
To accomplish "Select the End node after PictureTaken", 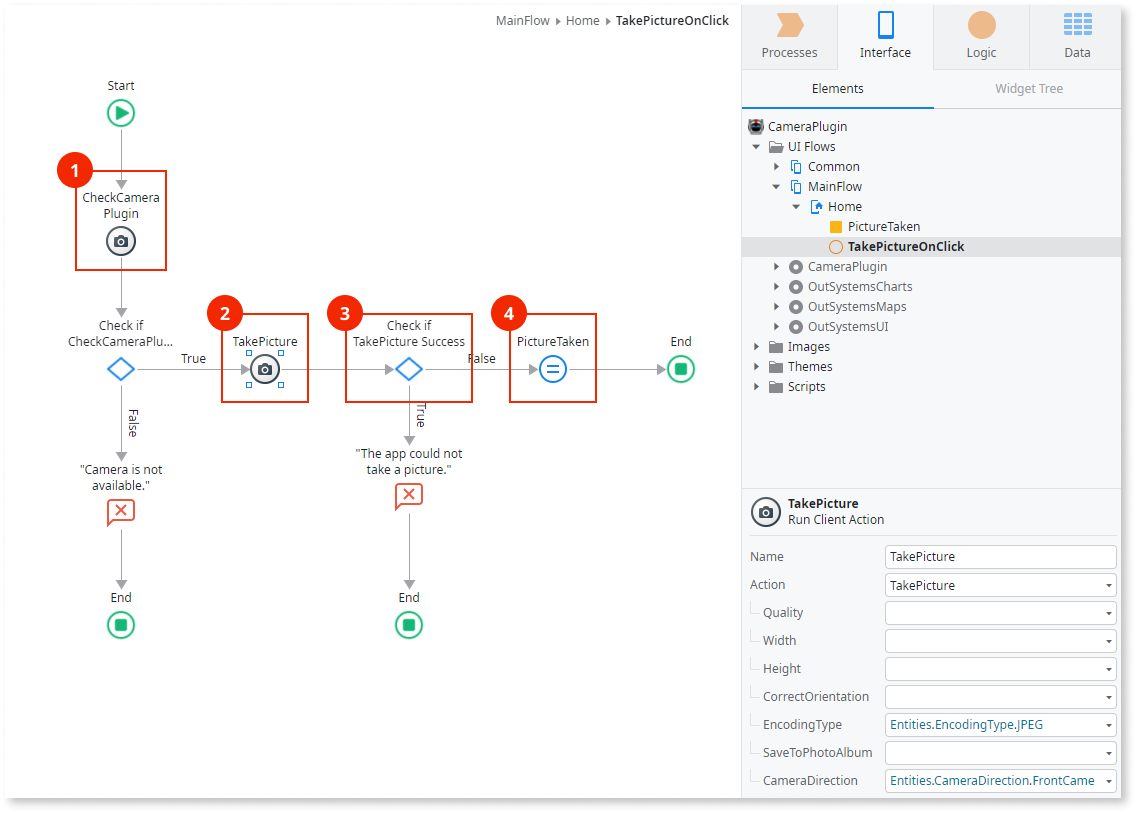I will coord(680,369).
